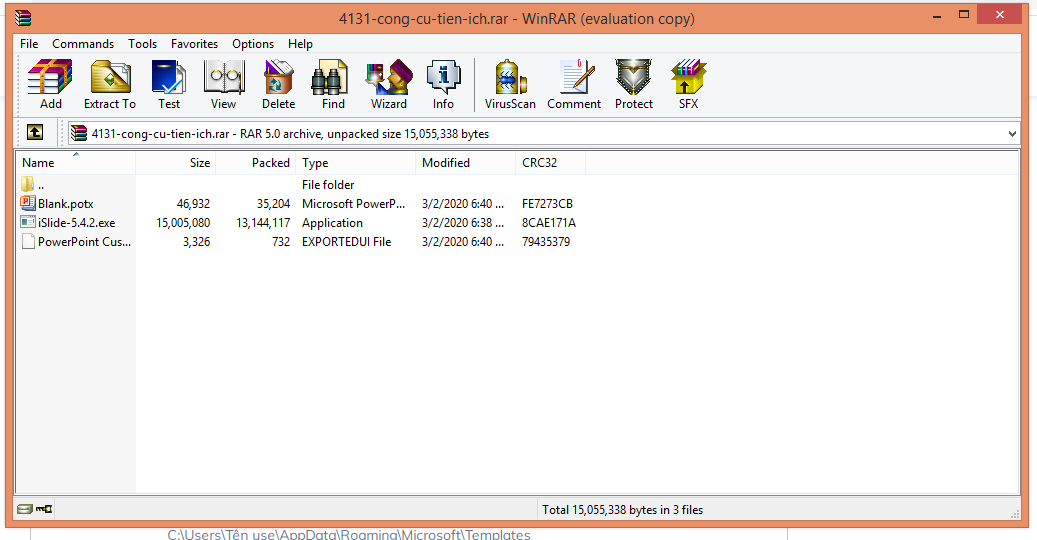The height and width of the screenshot is (540, 1037).
Task: Minimize the WinRAR window
Action: 936,16
